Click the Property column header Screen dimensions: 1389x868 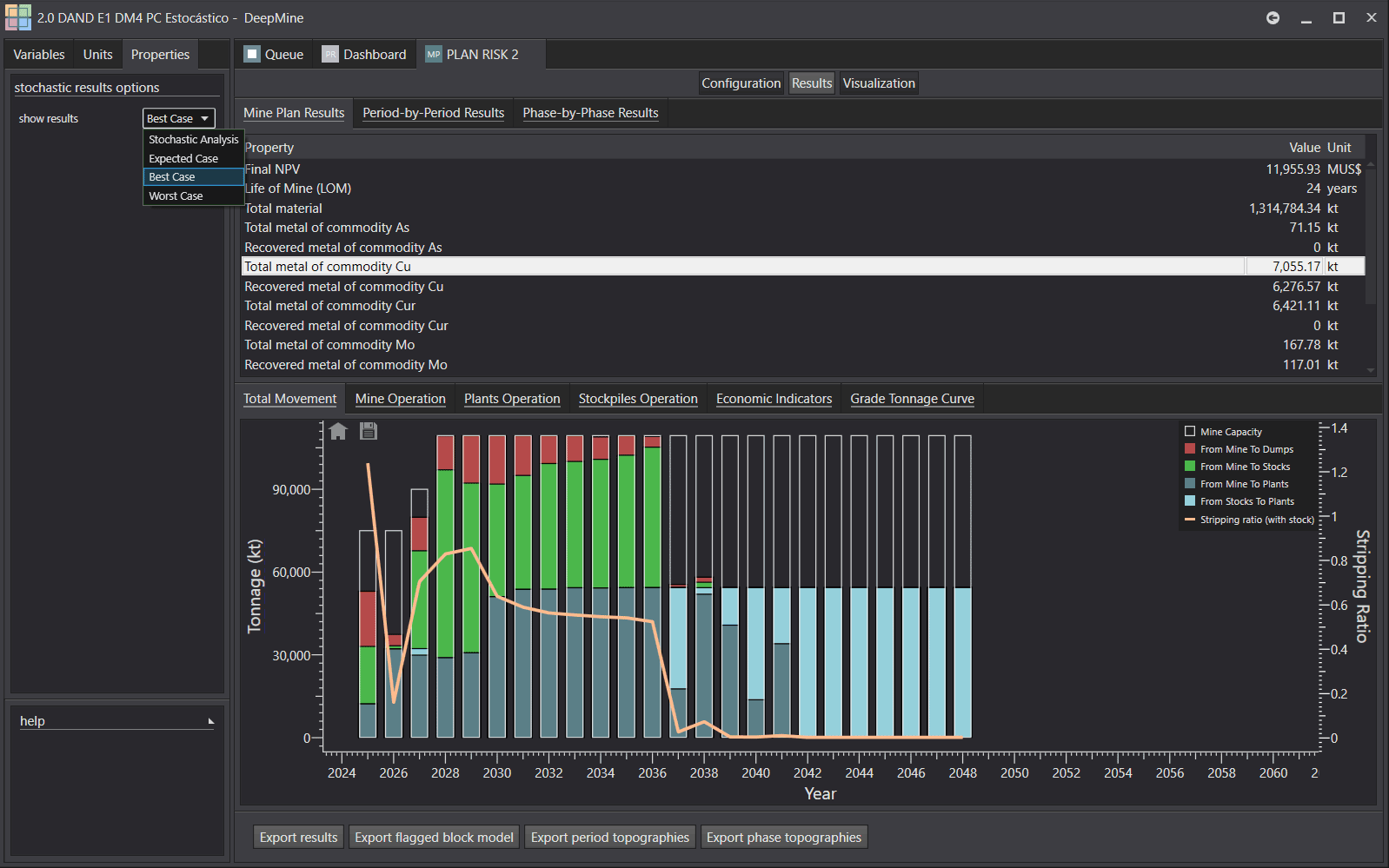(x=269, y=148)
